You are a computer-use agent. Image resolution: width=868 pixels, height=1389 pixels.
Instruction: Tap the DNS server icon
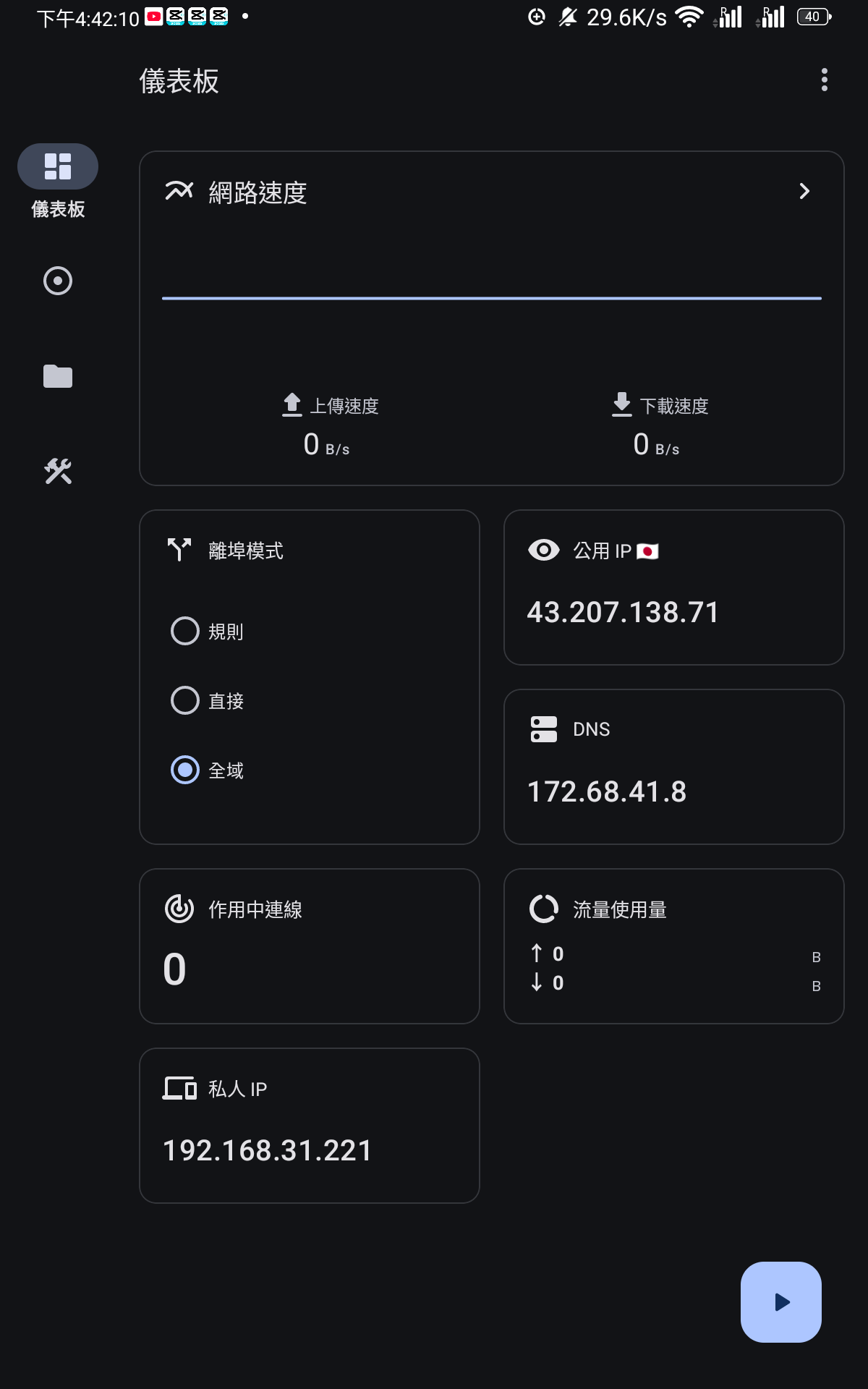point(544,729)
